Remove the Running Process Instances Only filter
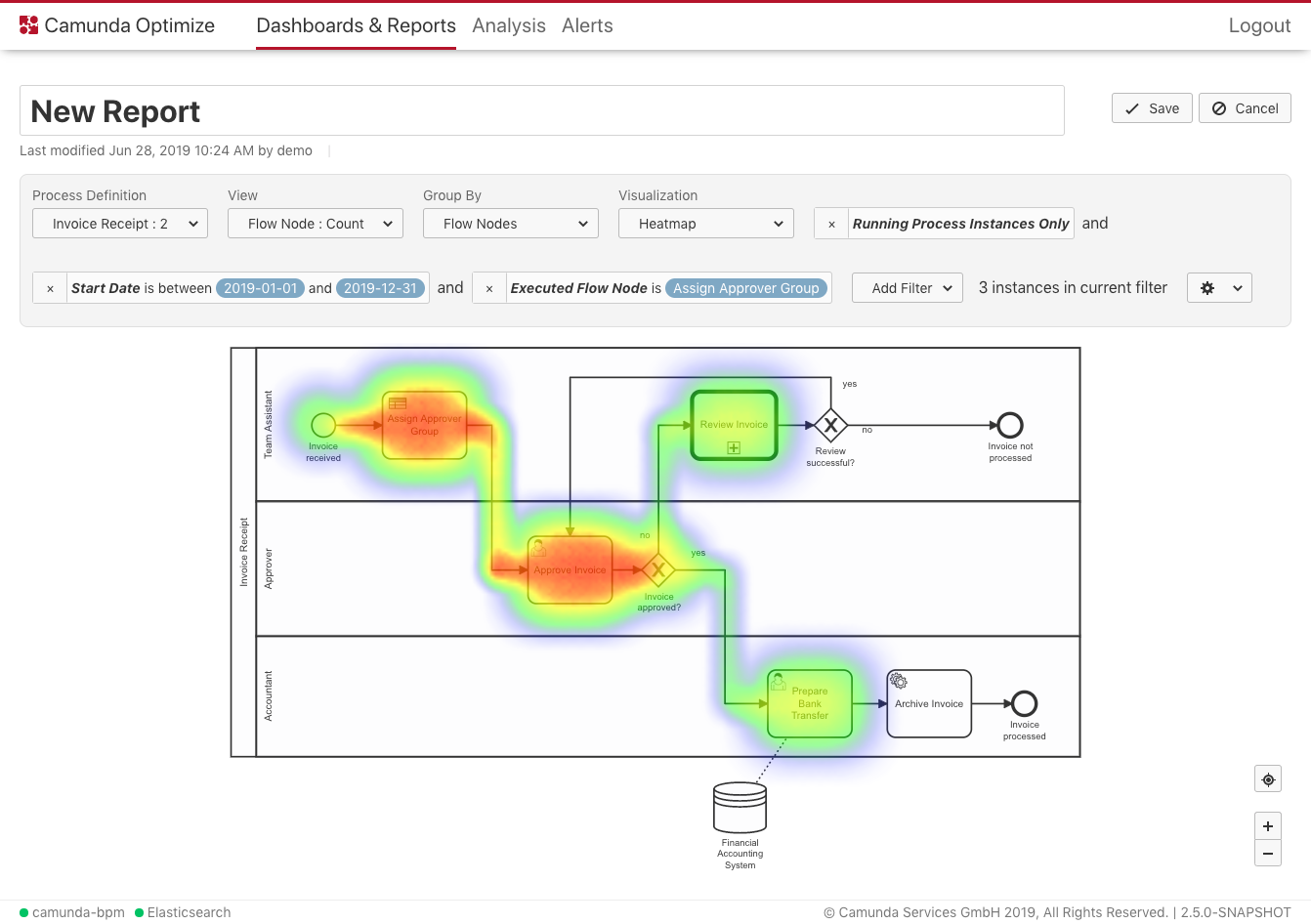The width and height of the screenshot is (1311, 924). tap(831, 224)
